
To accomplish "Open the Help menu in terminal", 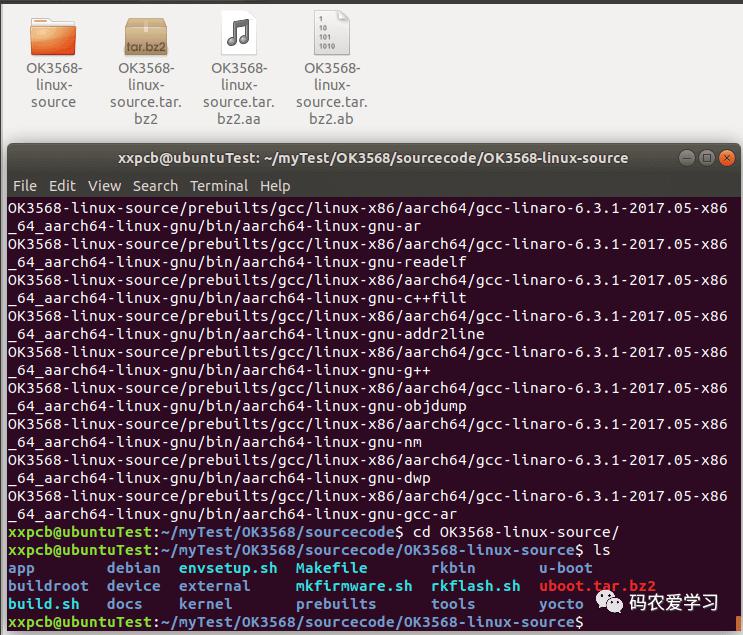I will 275,186.
